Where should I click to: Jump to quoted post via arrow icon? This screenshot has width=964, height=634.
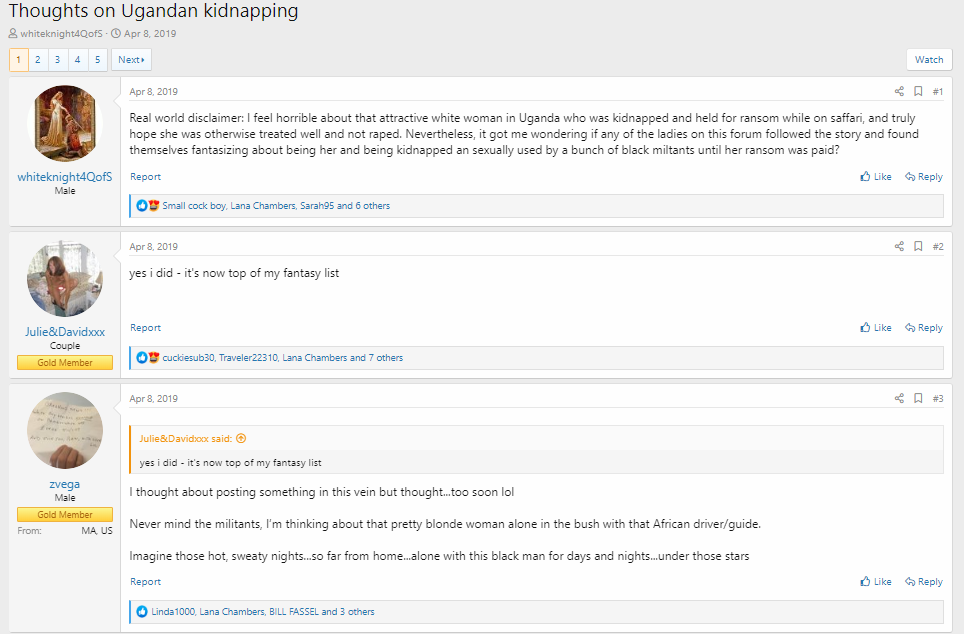pyautogui.click(x=241, y=438)
